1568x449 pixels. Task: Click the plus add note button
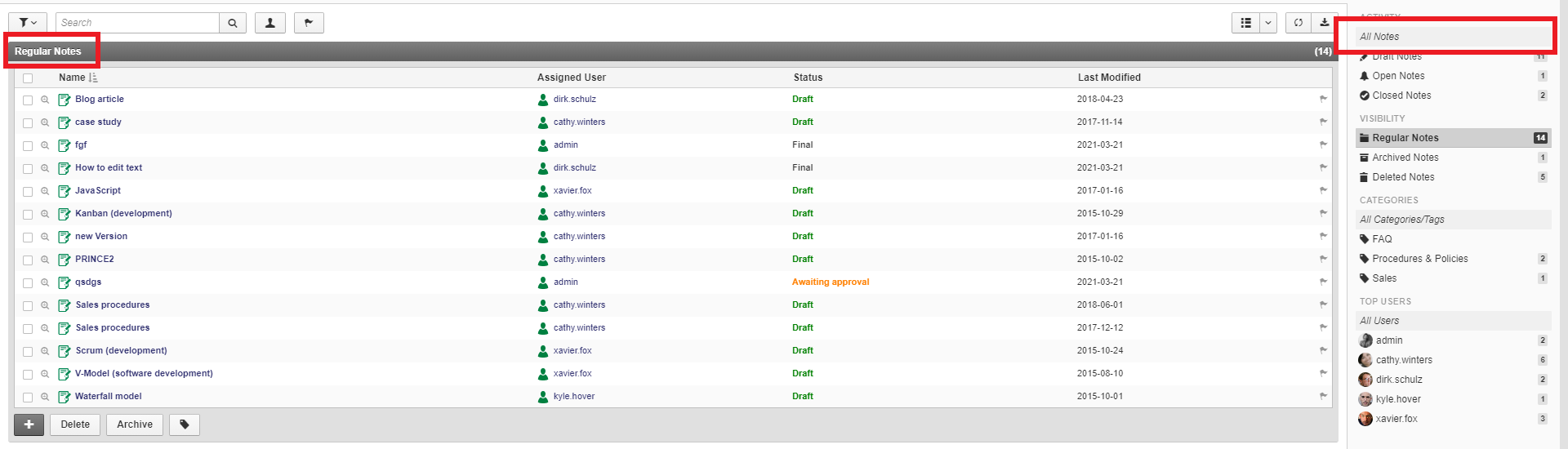29,425
